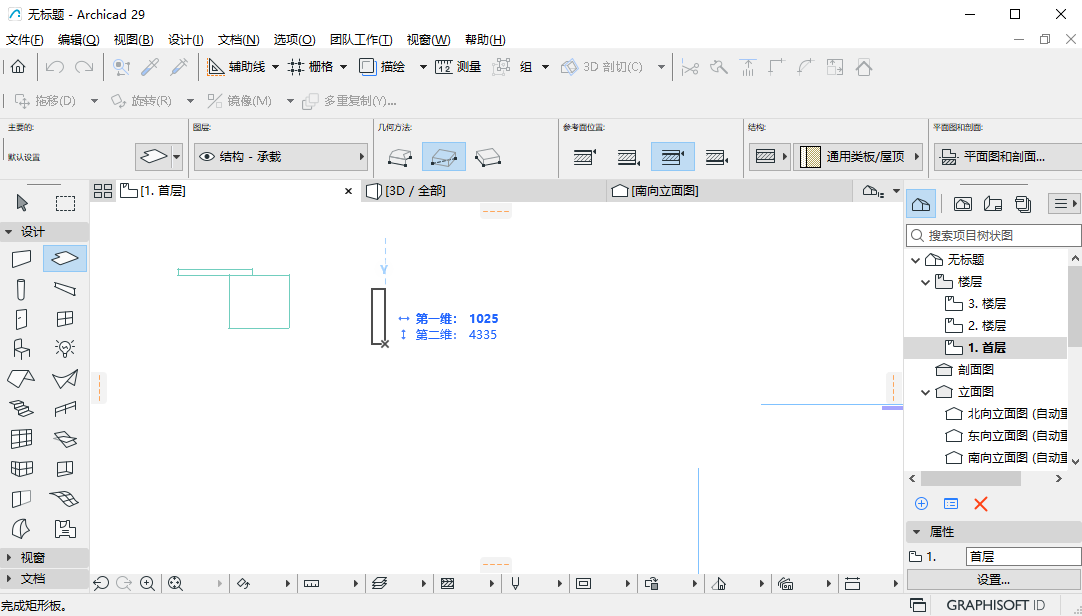Expand the 视窗 toolbox section
This screenshot has height=616, width=1082.
tap(10, 557)
